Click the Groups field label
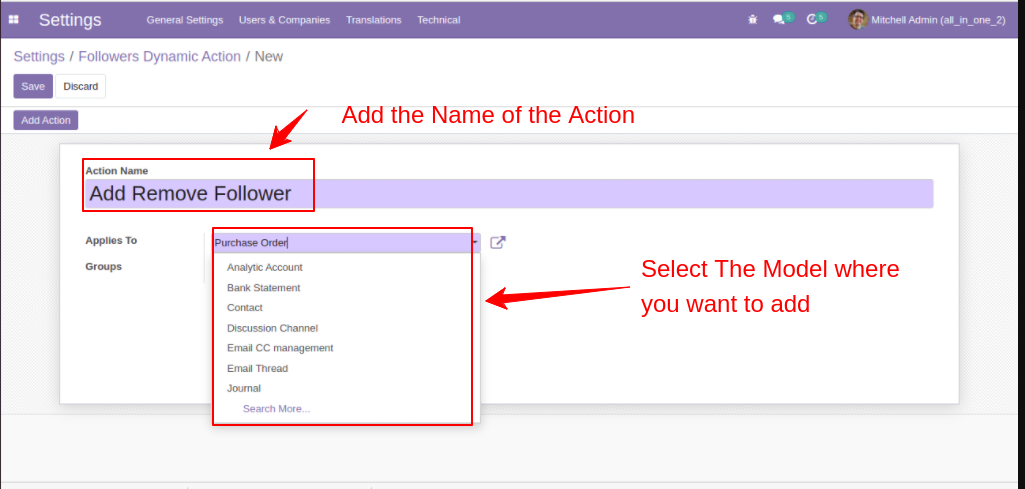The width and height of the screenshot is (1025, 489). (x=103, y=267)
